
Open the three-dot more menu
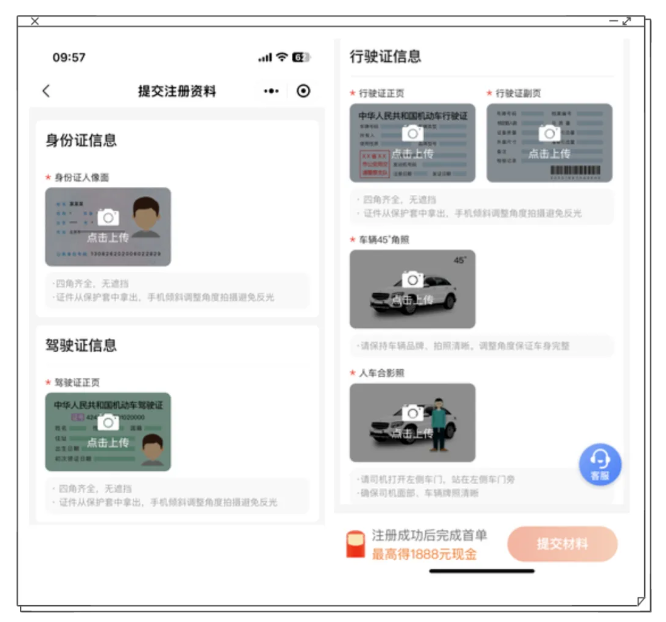point(271,91)
